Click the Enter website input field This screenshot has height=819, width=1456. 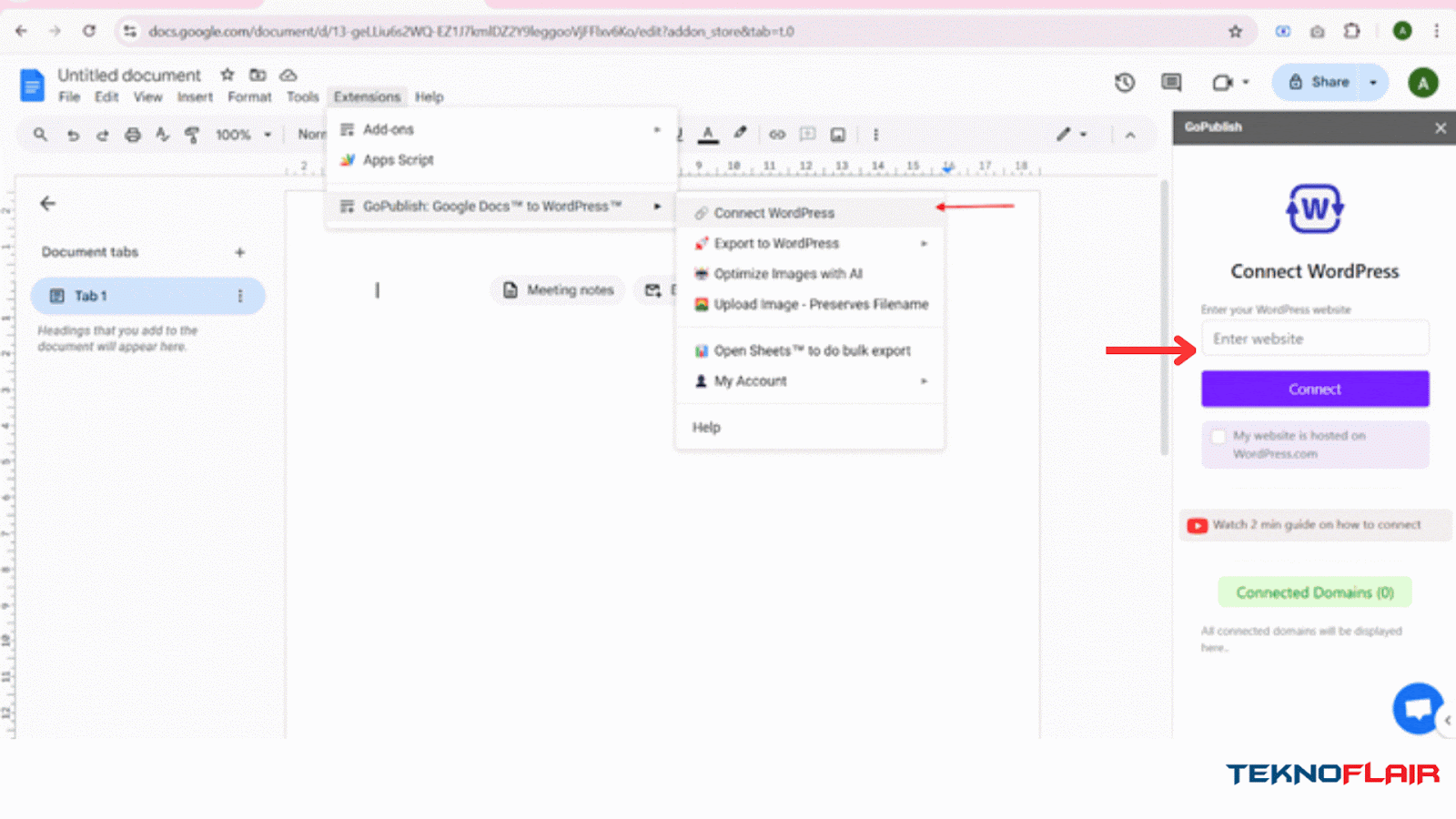tap(1315, 339)
